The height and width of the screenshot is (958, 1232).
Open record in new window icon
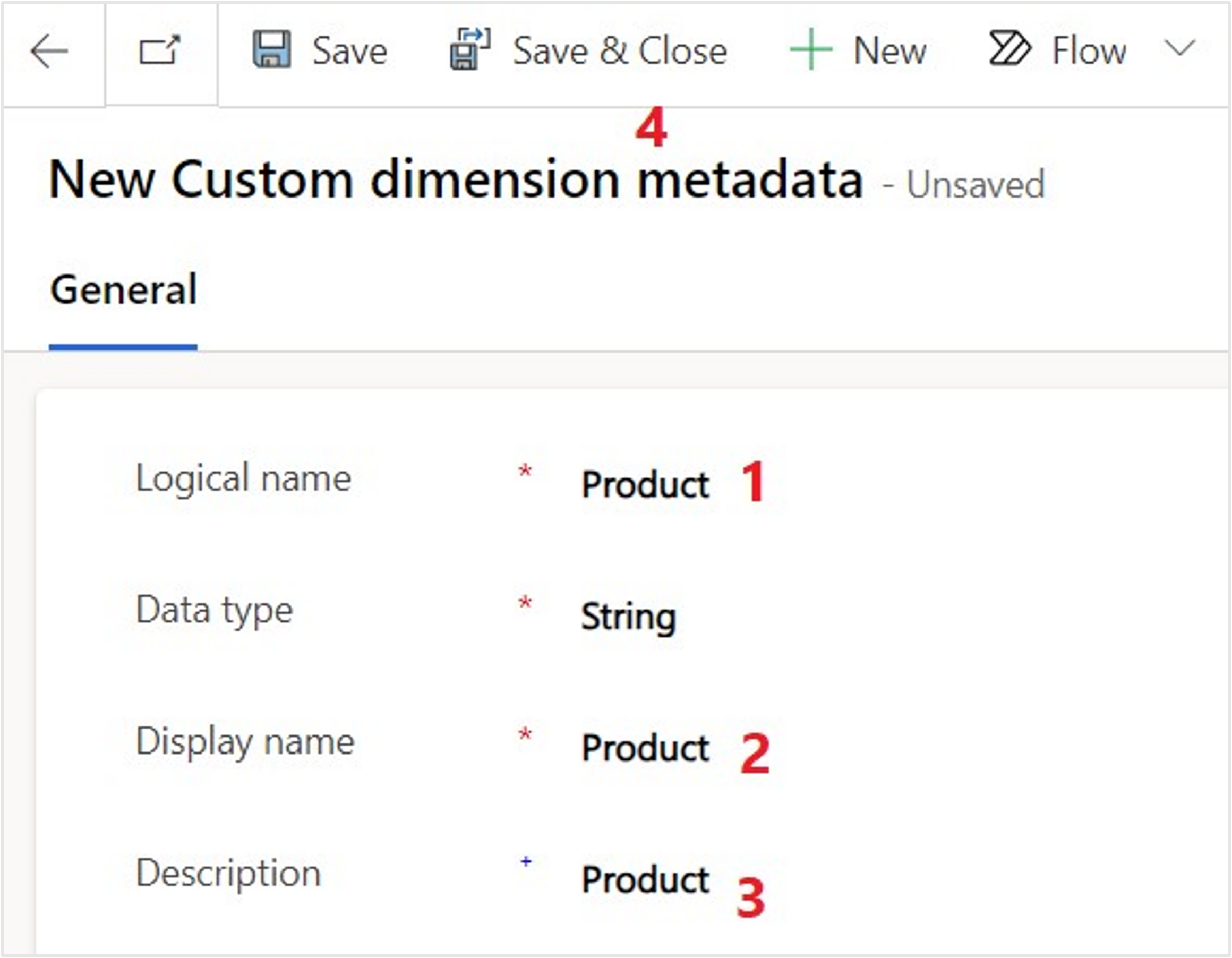click(160, 50)
